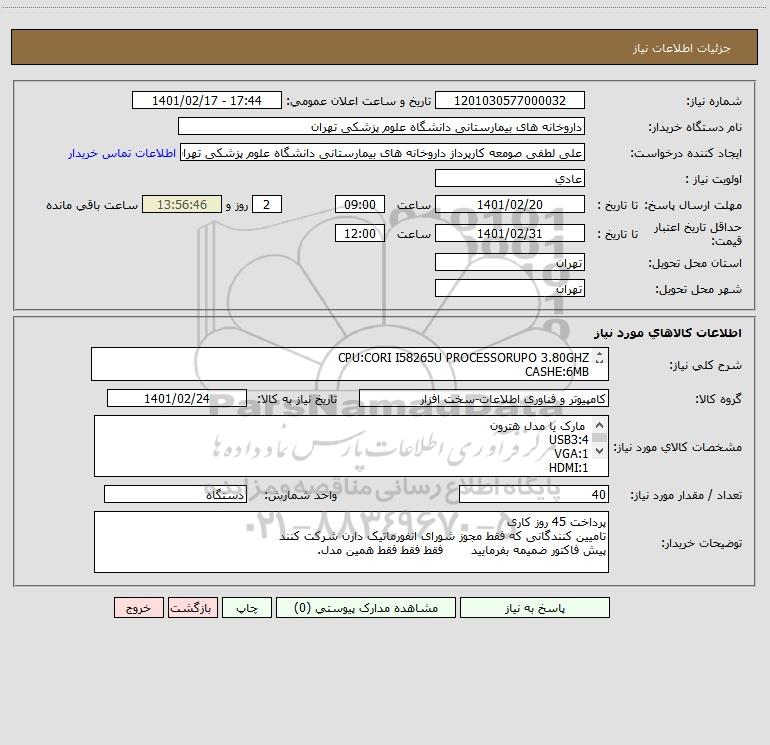This screenshot has width=770, height=745.
Task: Click 'HDMI:1' line in specifications
Action: point(568,468)
